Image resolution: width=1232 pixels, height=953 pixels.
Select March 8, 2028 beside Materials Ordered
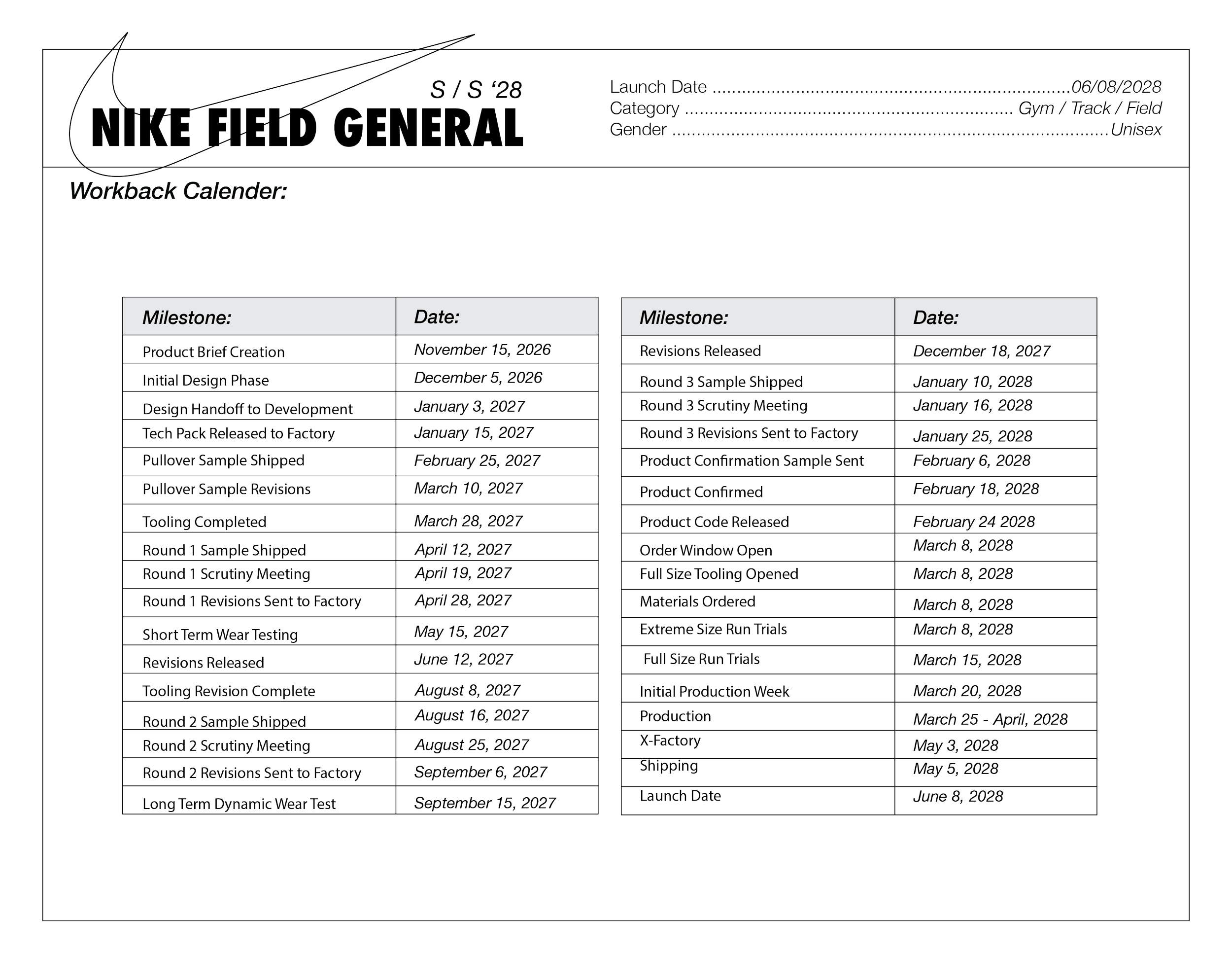[x=963, y=605]
